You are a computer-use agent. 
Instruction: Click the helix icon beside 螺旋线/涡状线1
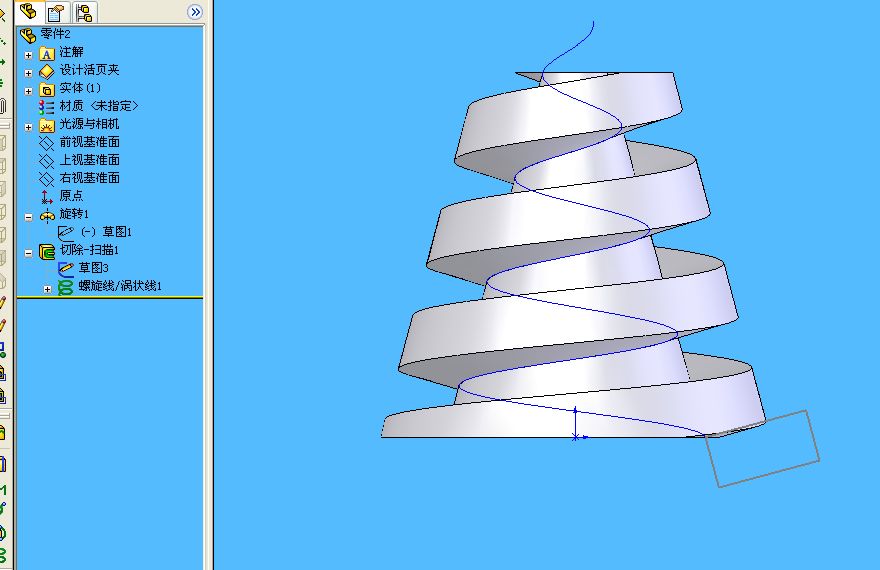pyautogui.click(x=66, y=287)
